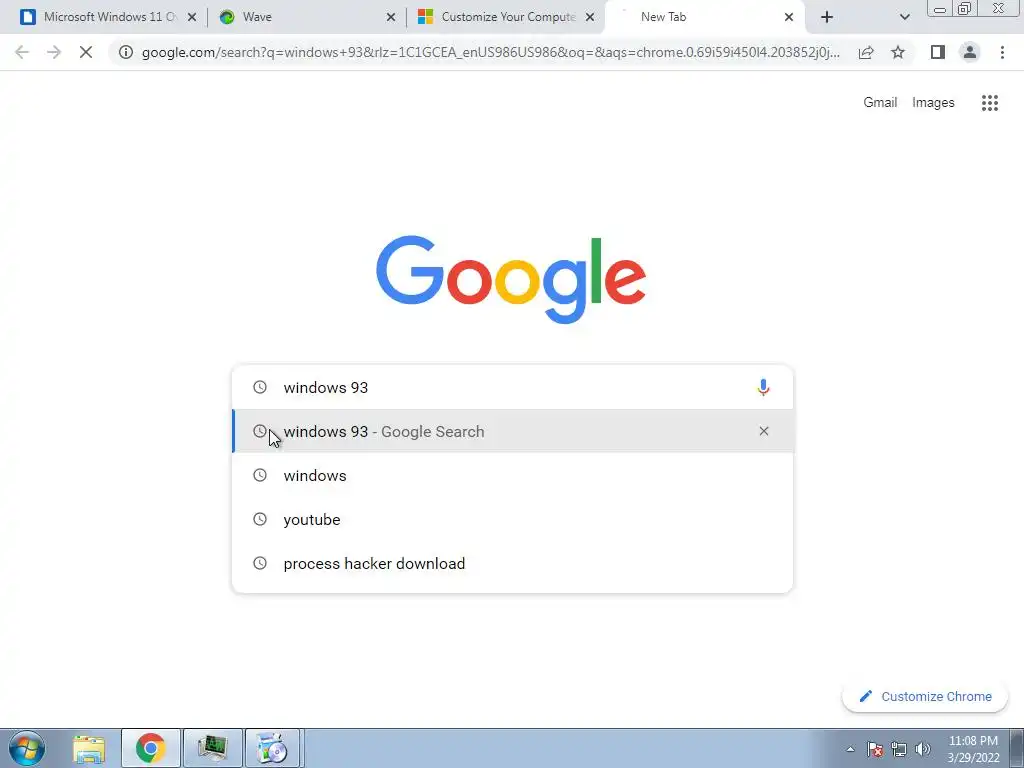Open the Google apps grid
The image size is (1024, 768).
pos(989,103)
